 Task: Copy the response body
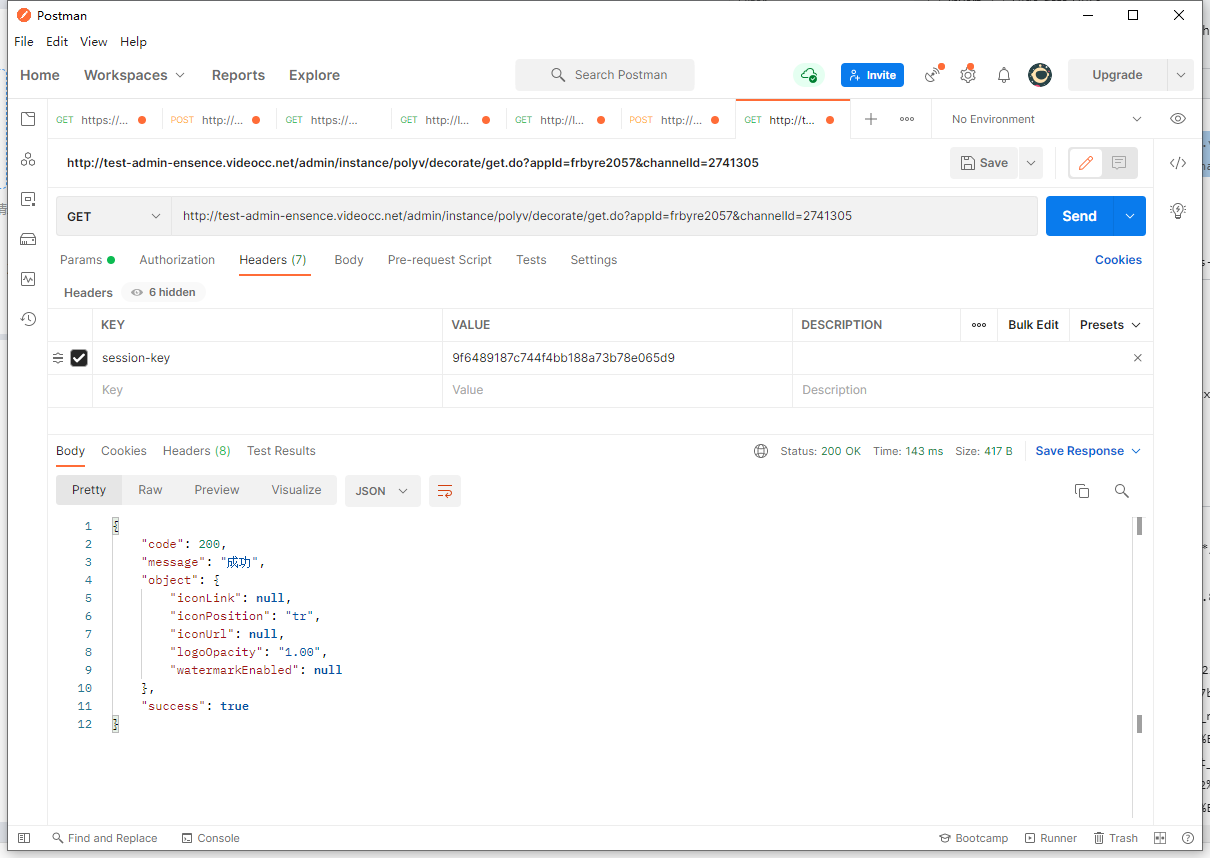pyautogui.click(x=1082, y=491)
